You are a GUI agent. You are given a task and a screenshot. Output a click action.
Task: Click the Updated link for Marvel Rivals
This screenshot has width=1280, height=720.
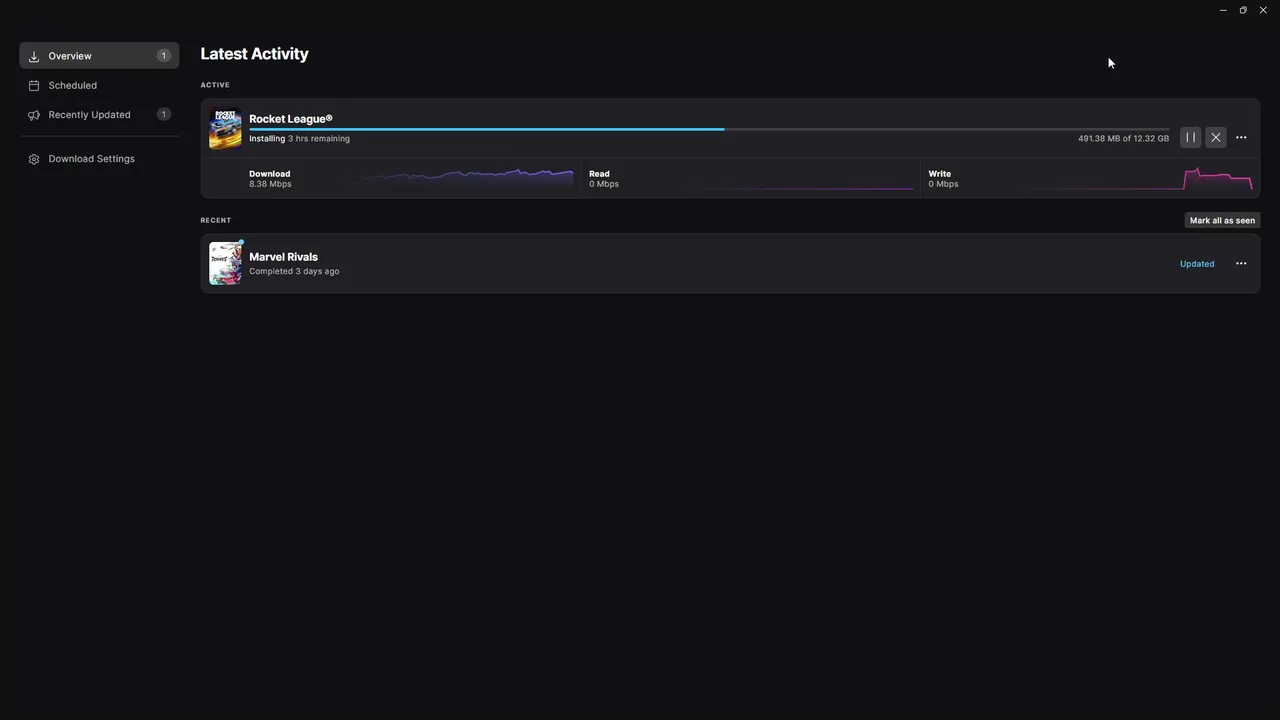(x=1197, y=264)
